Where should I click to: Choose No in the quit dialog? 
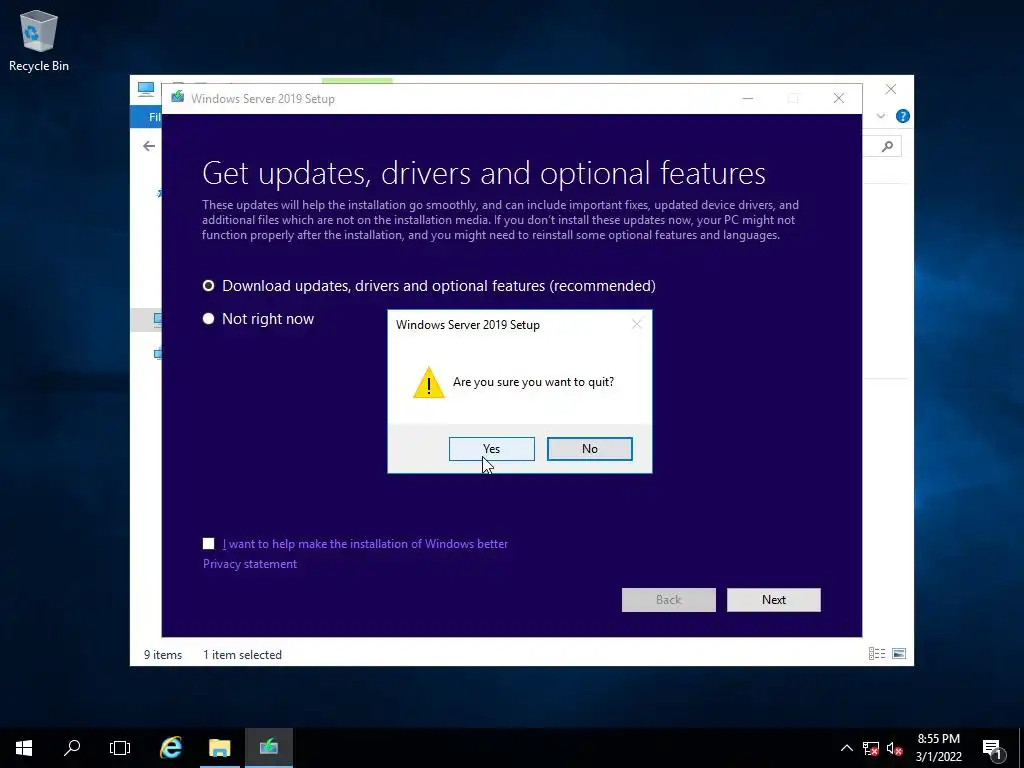(x=589, y=449)
